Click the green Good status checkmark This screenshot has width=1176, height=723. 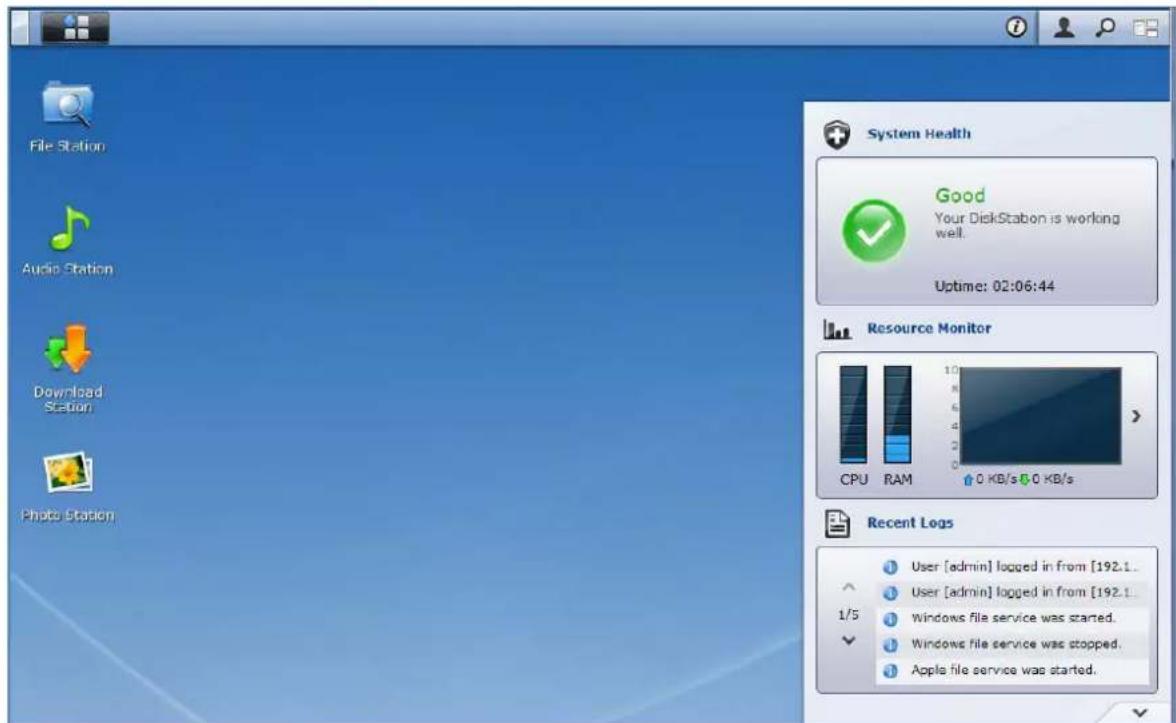(874, 231)
